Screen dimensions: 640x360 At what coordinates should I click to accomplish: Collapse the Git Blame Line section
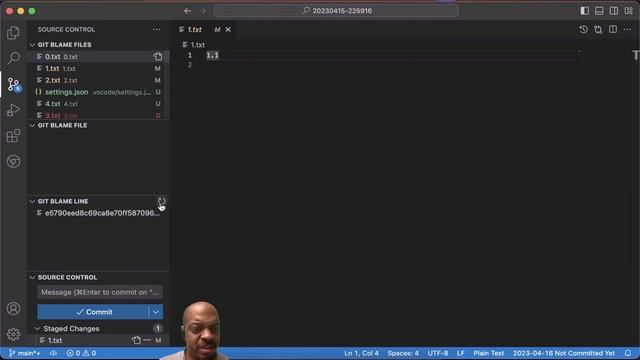point(32,201)
